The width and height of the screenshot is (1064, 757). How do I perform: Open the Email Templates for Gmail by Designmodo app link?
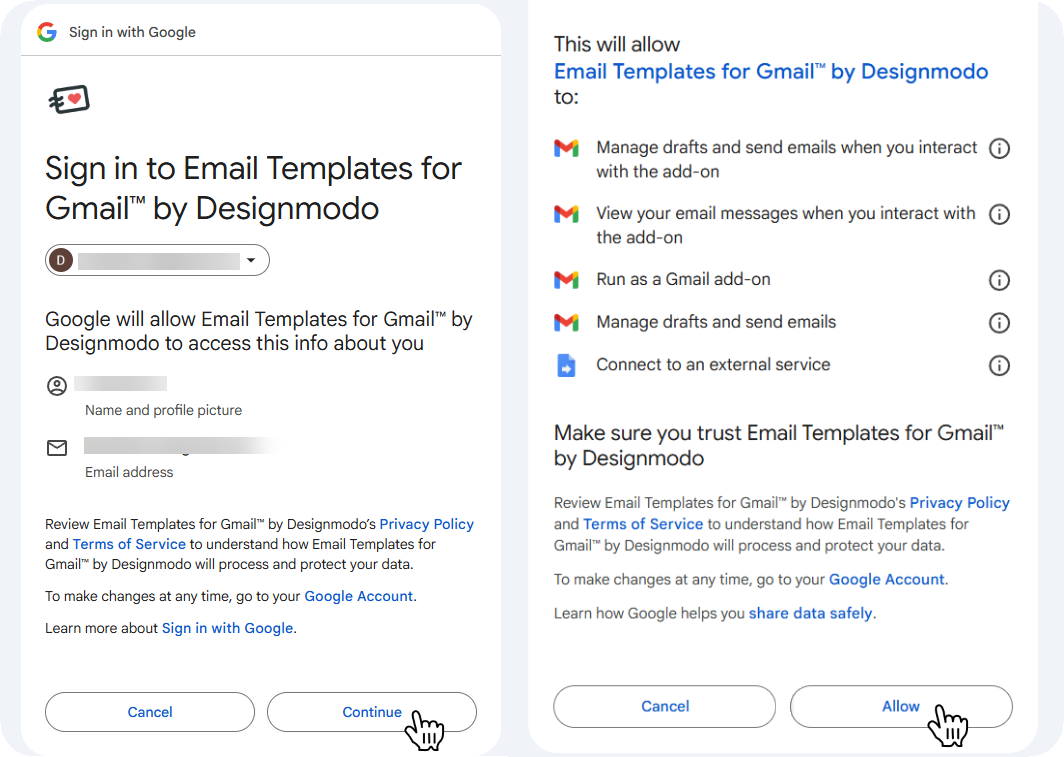coord(771,71)
